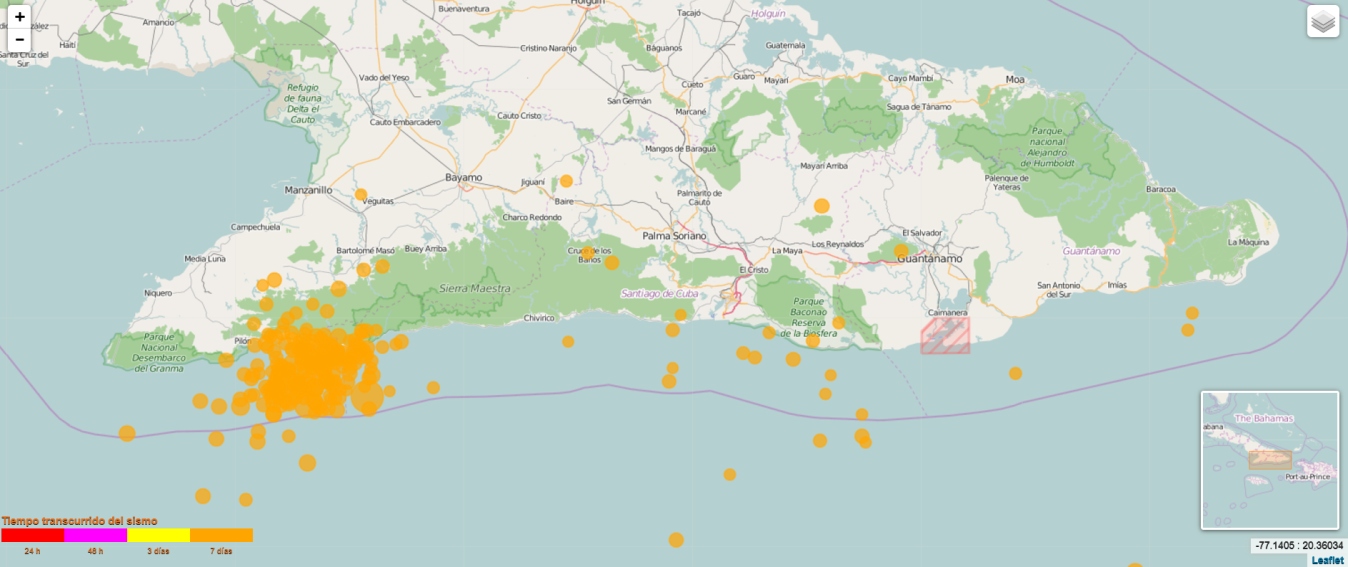This screenshot has width=1348, height=567.
Task: Click the San Antonio del Sur label
Action: click(1060, 290)
